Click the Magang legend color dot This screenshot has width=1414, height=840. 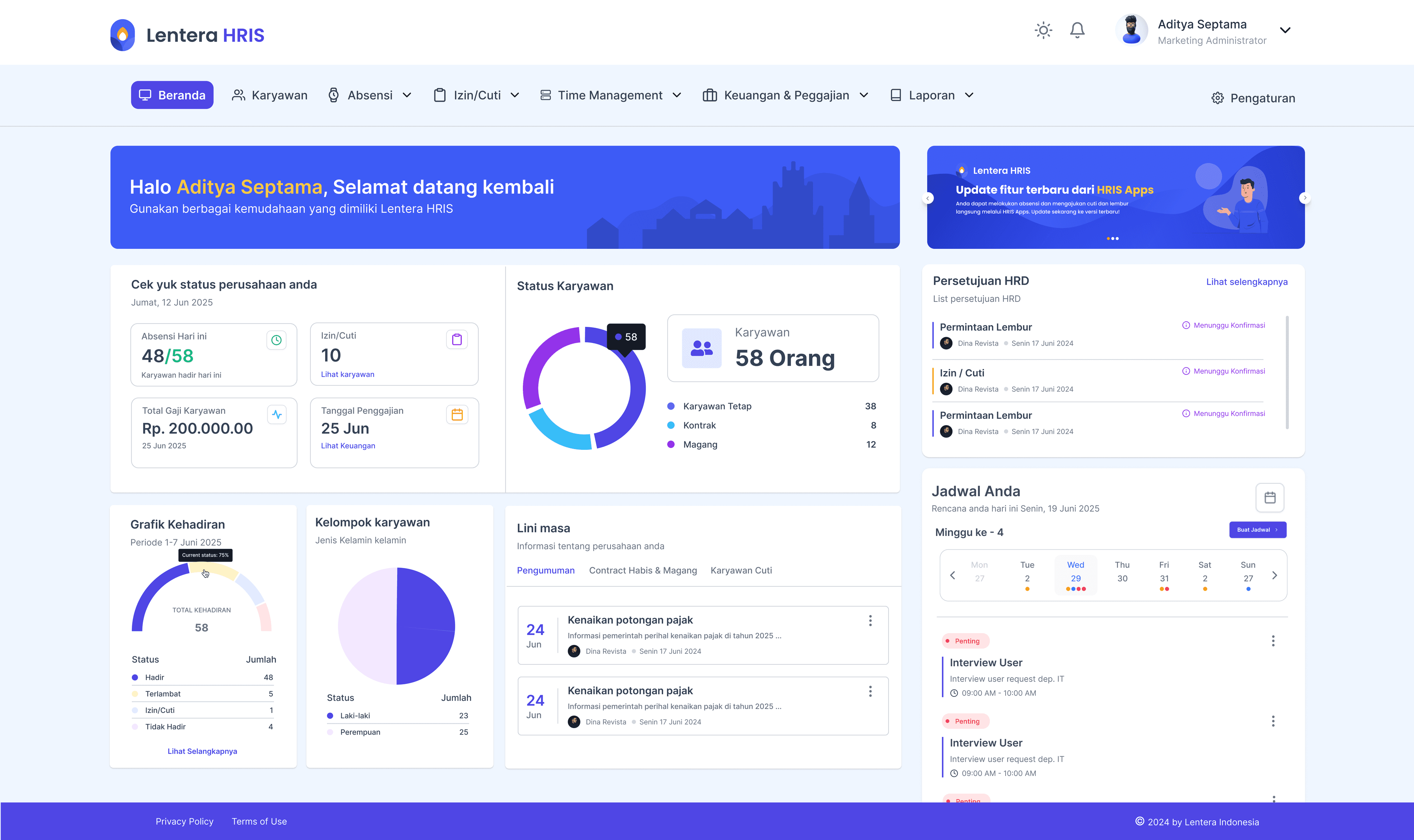pos(671,445)
